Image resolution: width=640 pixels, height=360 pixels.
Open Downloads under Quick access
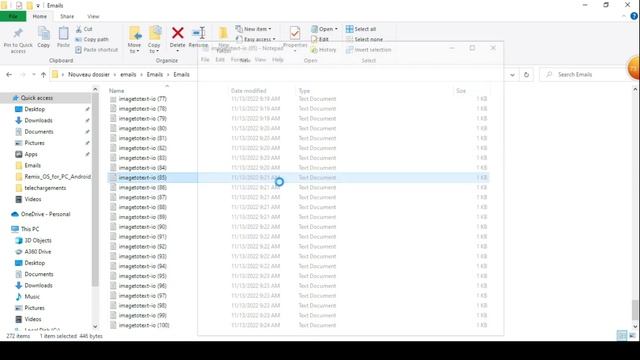[x=38, y=120]
